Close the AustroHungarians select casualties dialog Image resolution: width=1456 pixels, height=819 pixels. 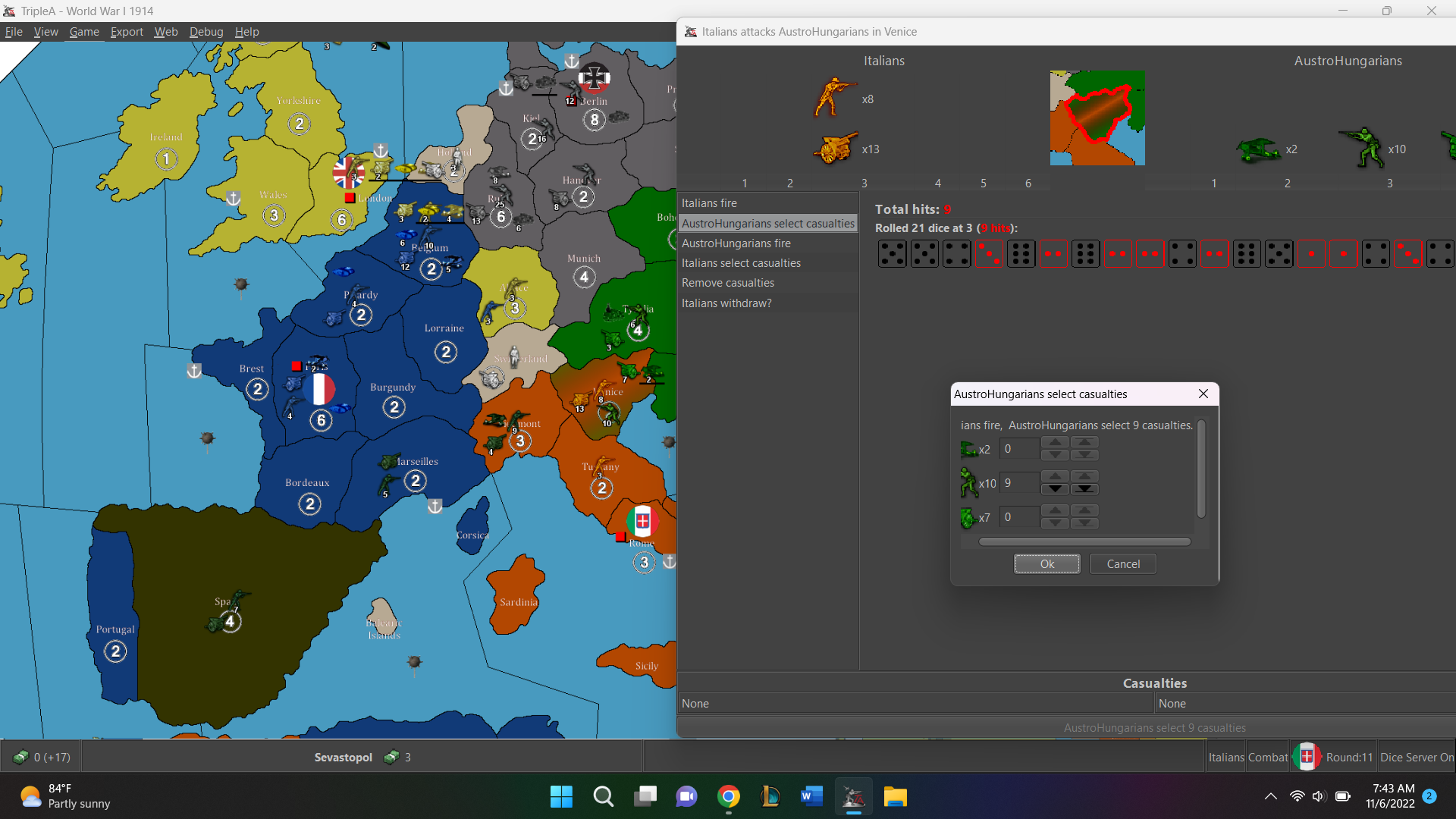point(1203,394)
